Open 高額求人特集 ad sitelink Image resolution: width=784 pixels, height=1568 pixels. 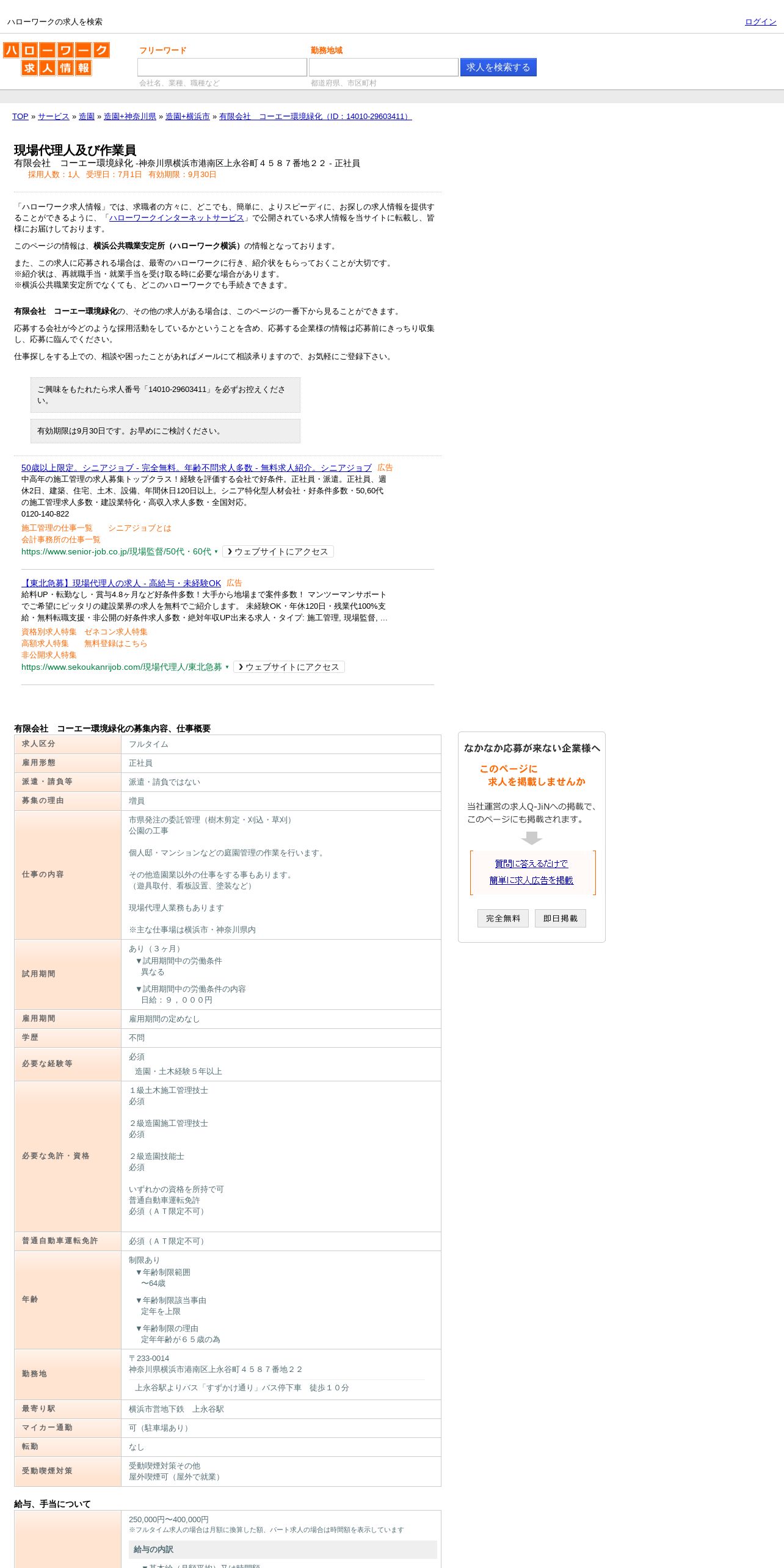pos(45,644)
